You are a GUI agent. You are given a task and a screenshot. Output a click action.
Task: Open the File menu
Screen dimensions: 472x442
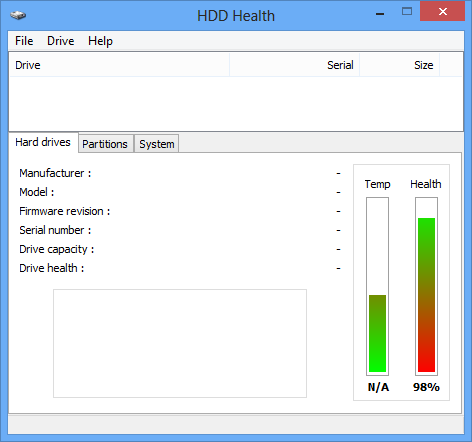24,41
